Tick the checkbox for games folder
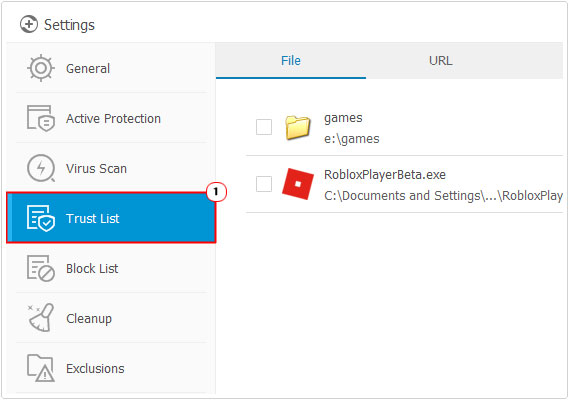 point(264,127)
